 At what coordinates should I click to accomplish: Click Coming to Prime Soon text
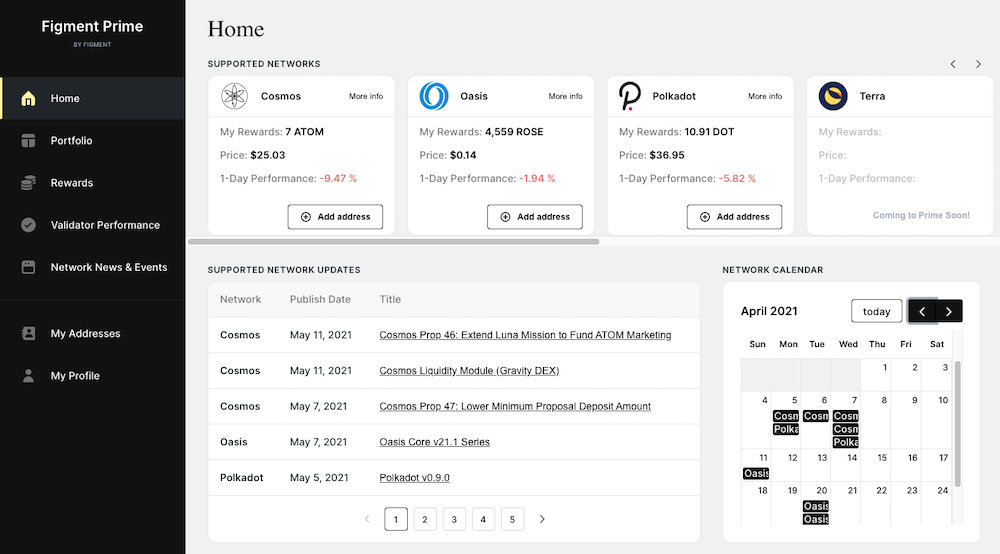pos(921,215)
